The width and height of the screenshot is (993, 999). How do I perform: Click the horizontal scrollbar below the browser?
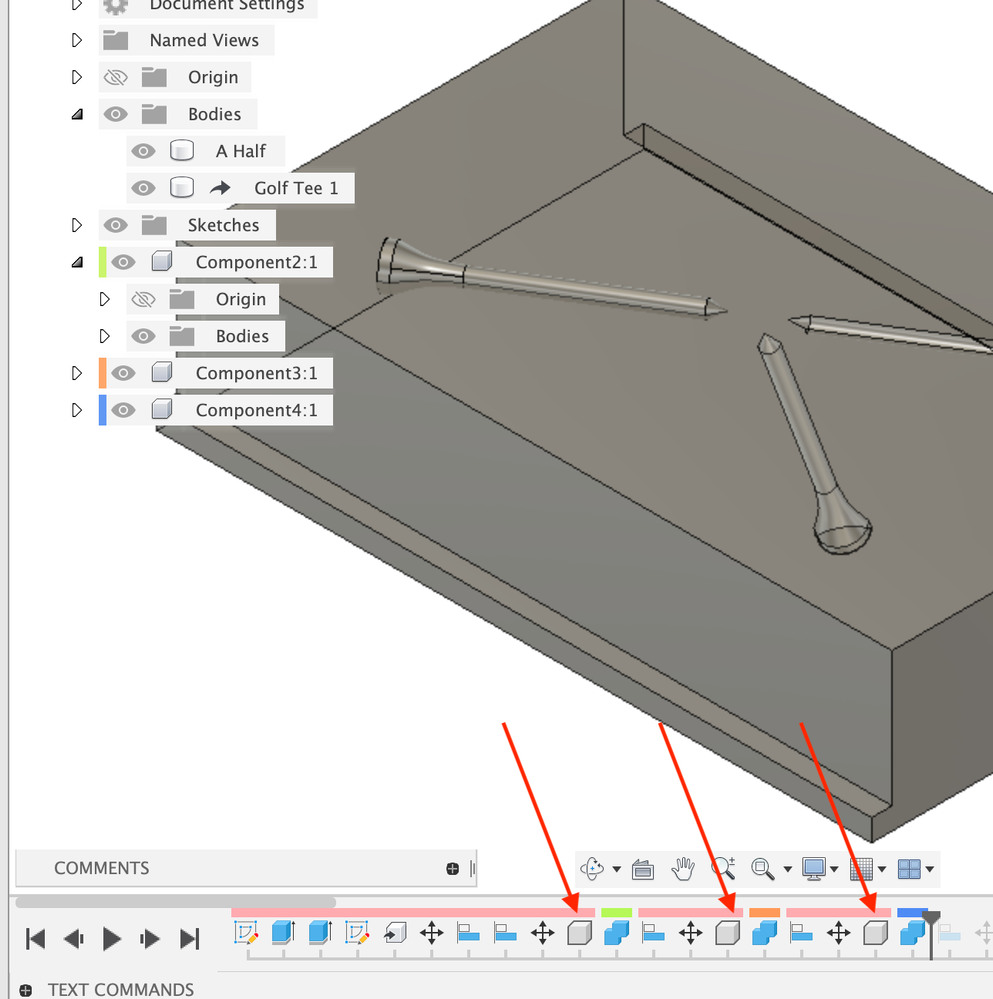[x=175, y=902]
